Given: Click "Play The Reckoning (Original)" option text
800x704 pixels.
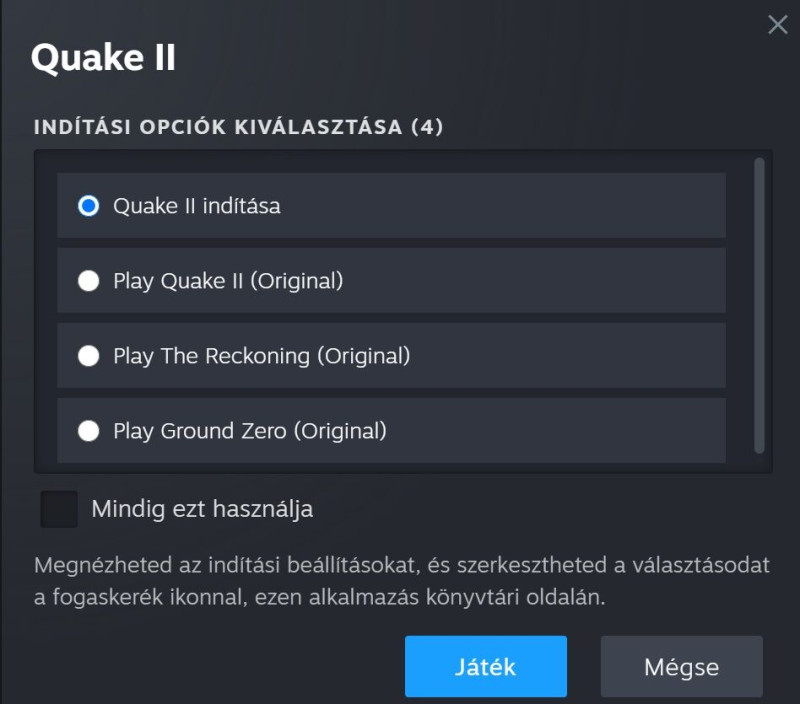Looking at the screenshot, I should coord(261,356).
